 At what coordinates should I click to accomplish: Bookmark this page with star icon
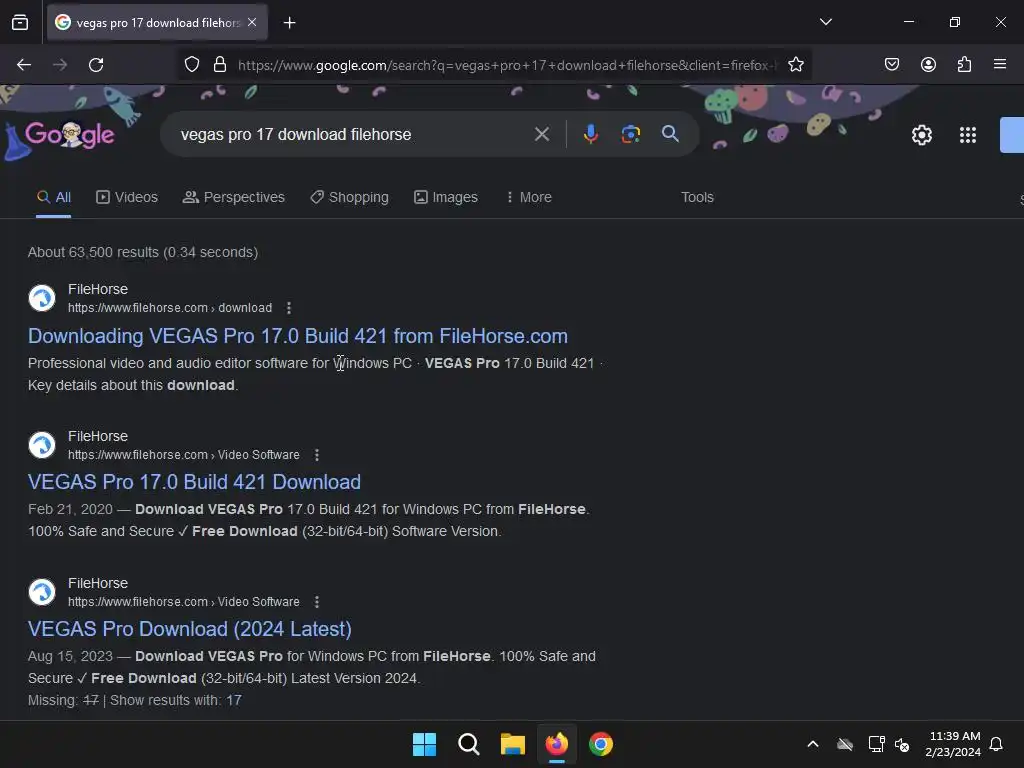click(795, 64)
